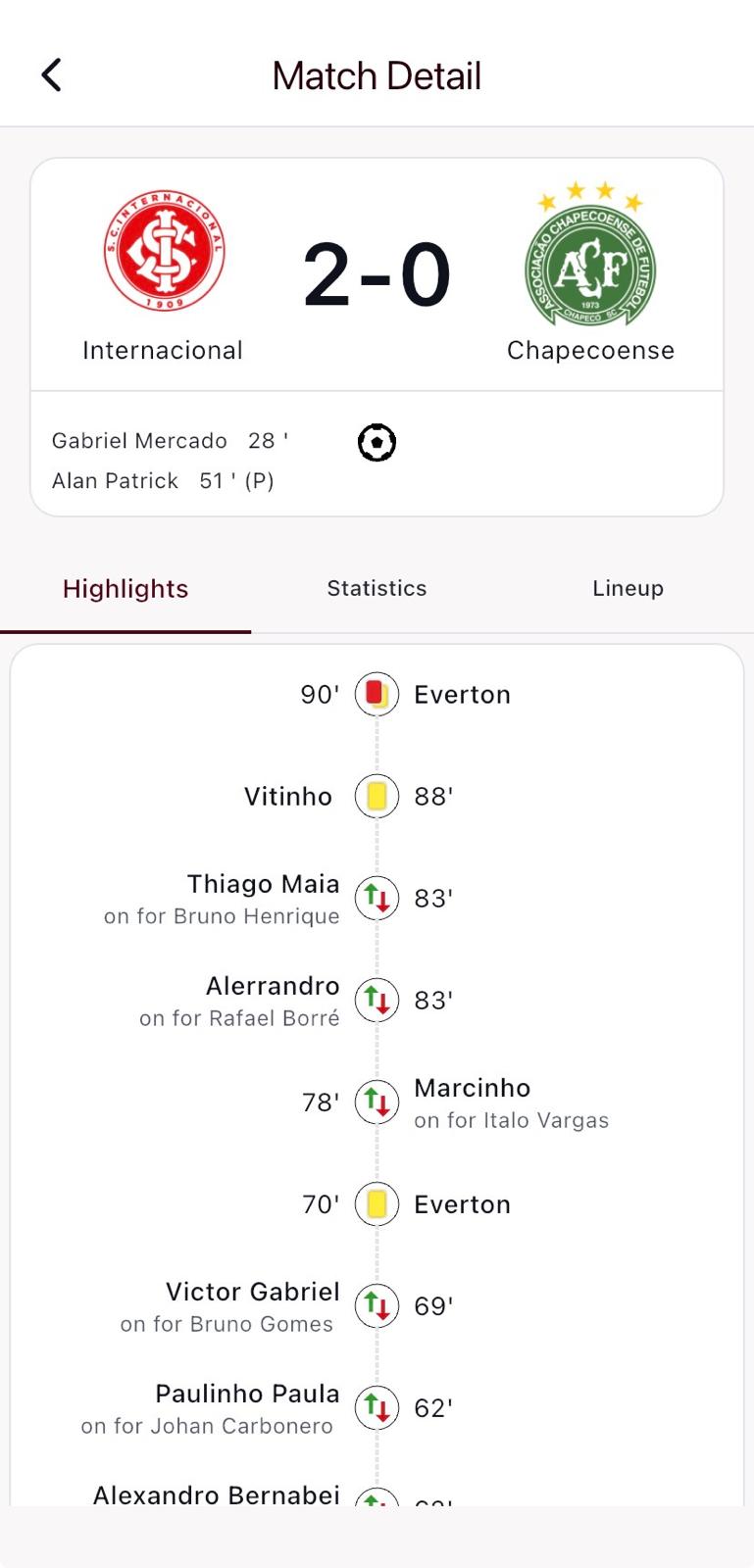Screen dimensions: 754x1568
Task: Tap Alan Patrick penalty goal entry
Action: coord(163,481)
